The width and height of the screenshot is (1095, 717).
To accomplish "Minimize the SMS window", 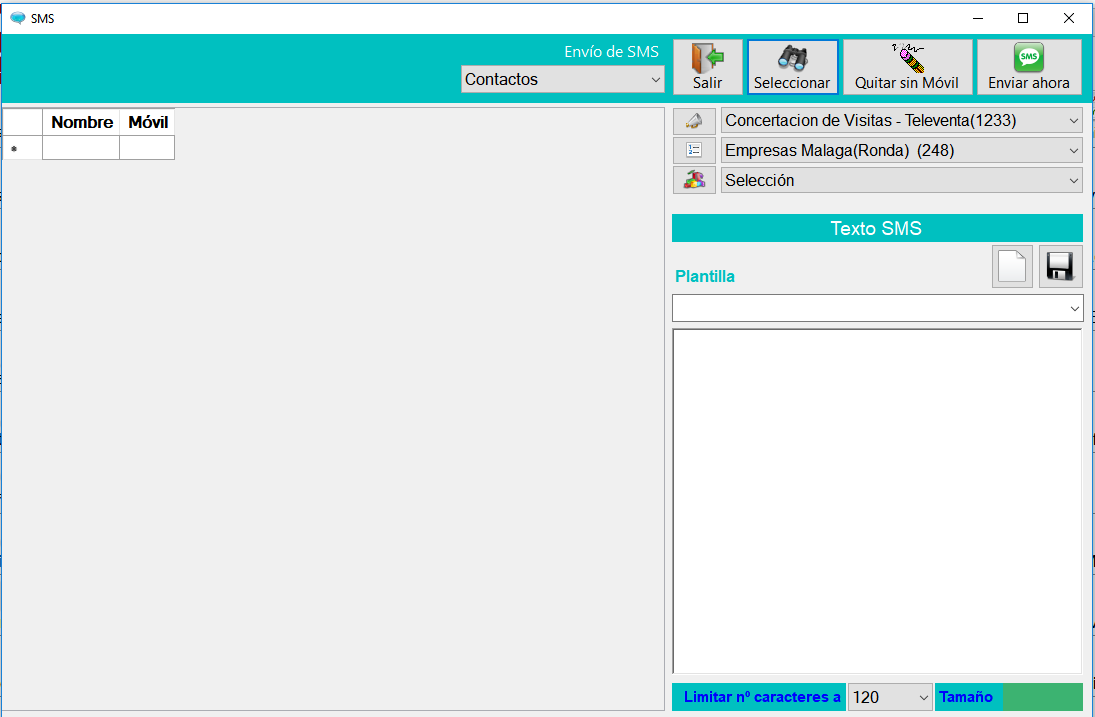I will pos(978,18).
